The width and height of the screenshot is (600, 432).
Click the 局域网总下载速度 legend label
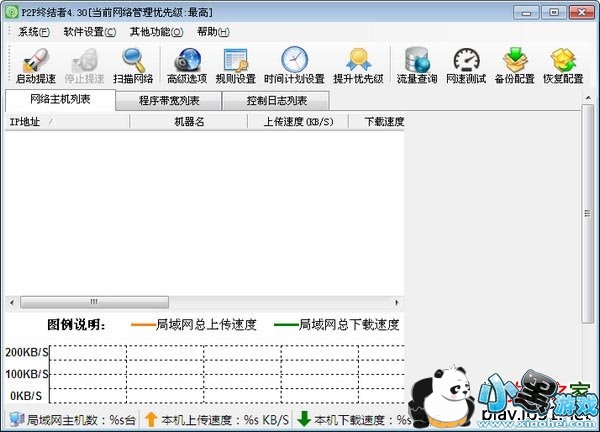pos(349,324)
